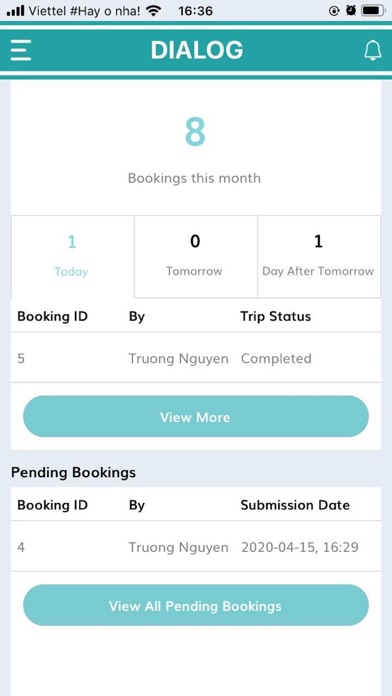Open booking 5 row with Completed status
The height and width of the screenshot is (696, 392).
click(x=196, y=358)
